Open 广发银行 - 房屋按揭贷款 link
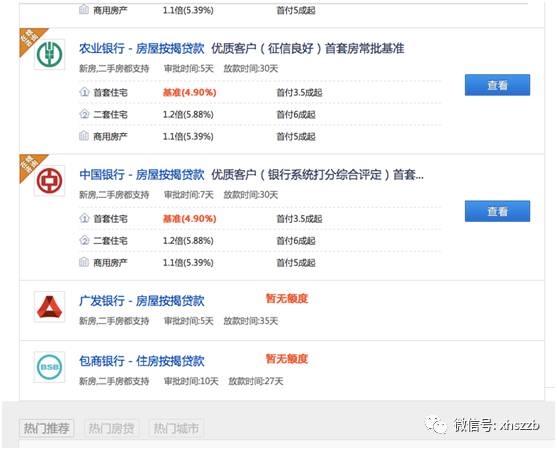 pyautogui.click(x=142, y=301)
